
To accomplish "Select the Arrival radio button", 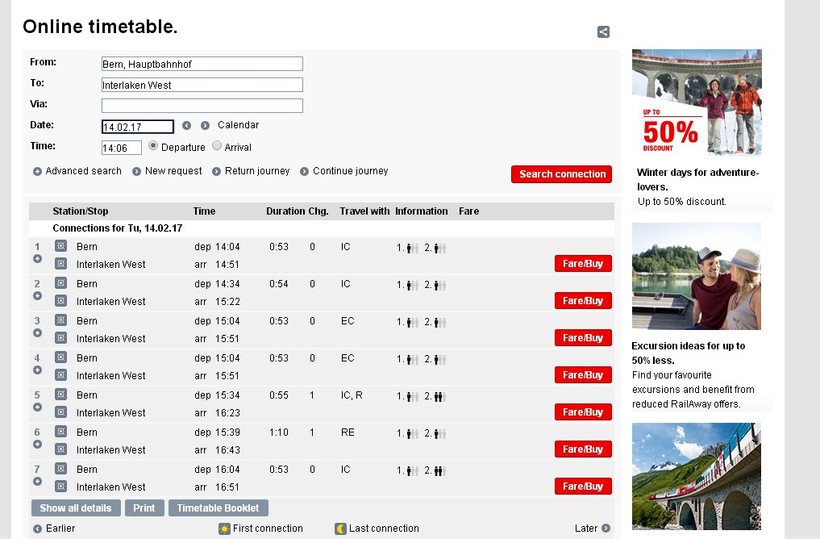I will [217, 146].
